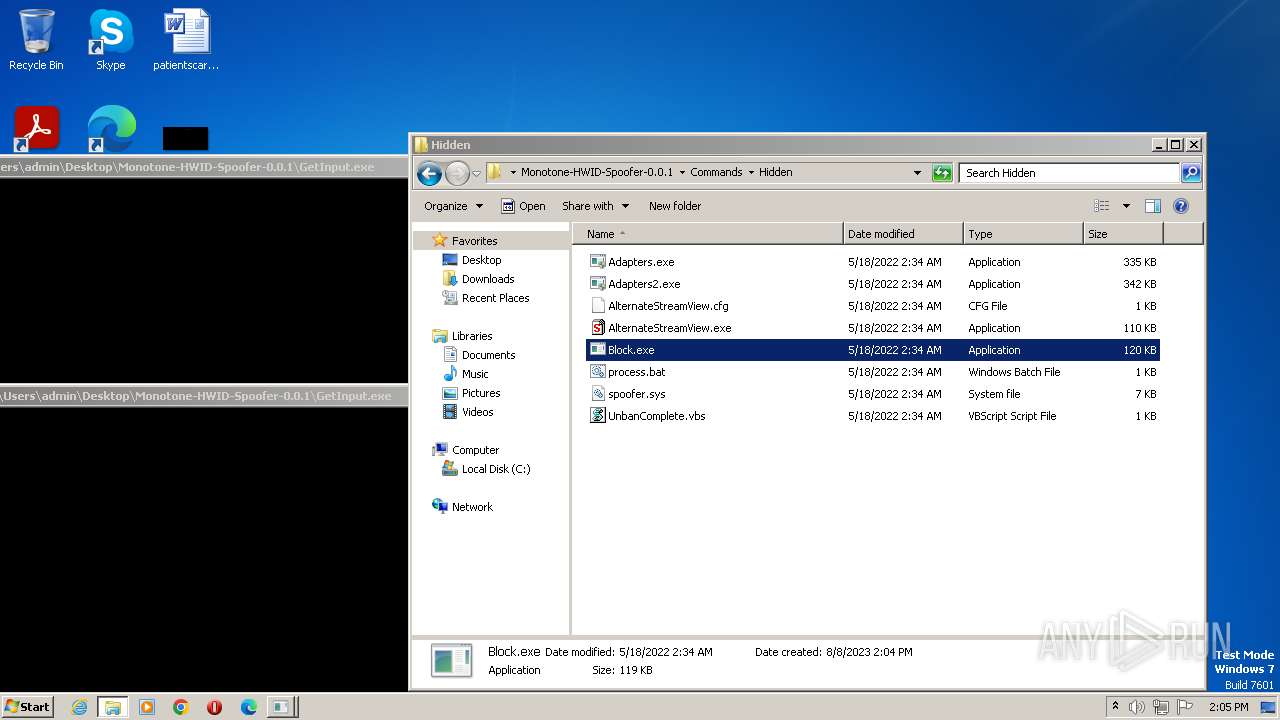Click the Commands breadcrumb segment
Image resolution: width=1280 pixels, height=720 pixels.
tap(716, 173)
